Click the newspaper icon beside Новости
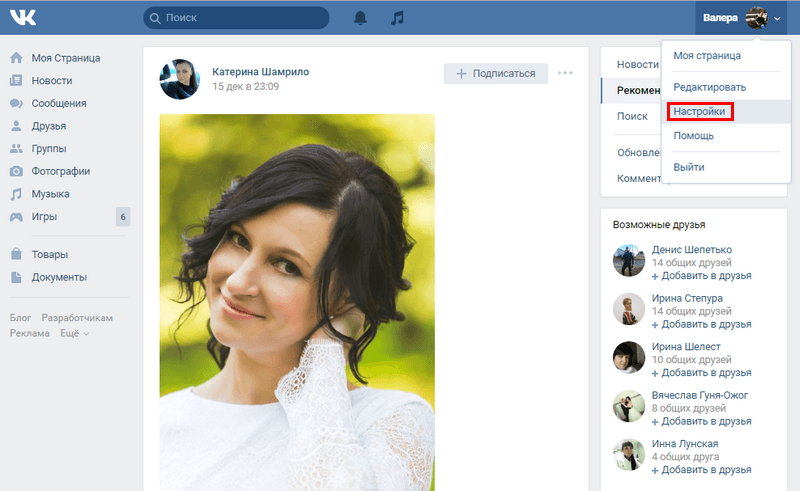This screenshot has height=491, width=800. pos(16,81)
